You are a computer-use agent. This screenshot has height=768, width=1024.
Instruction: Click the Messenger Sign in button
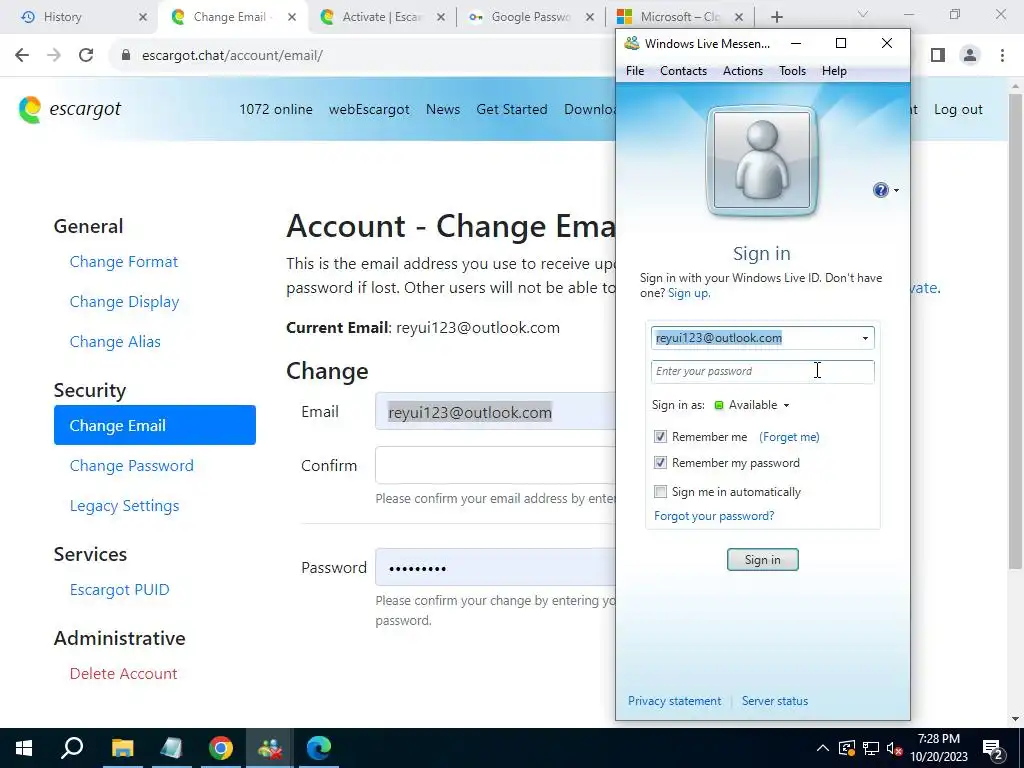click(x=762, y=560)
